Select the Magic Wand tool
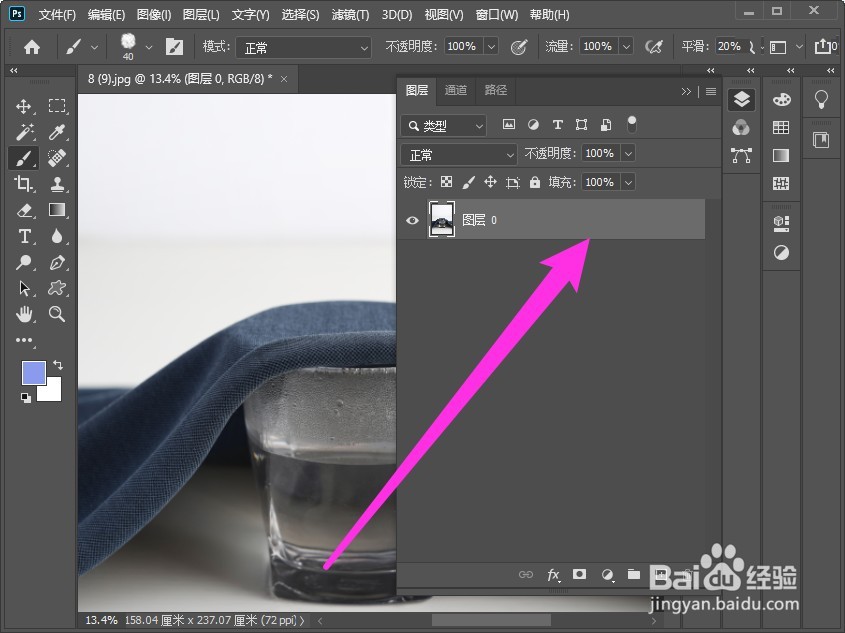This screenshot has height=633, width=845. tap(24, 132)
